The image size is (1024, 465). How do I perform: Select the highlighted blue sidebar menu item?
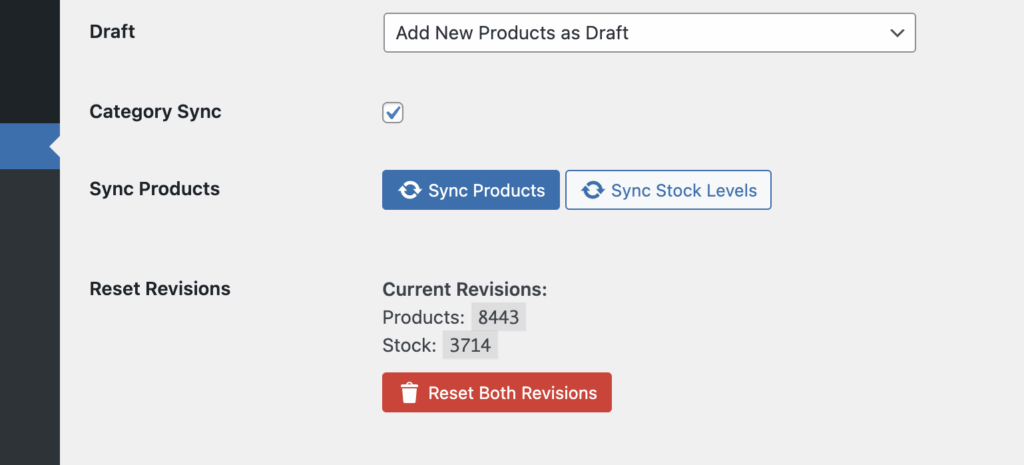(x=29, y=146)
